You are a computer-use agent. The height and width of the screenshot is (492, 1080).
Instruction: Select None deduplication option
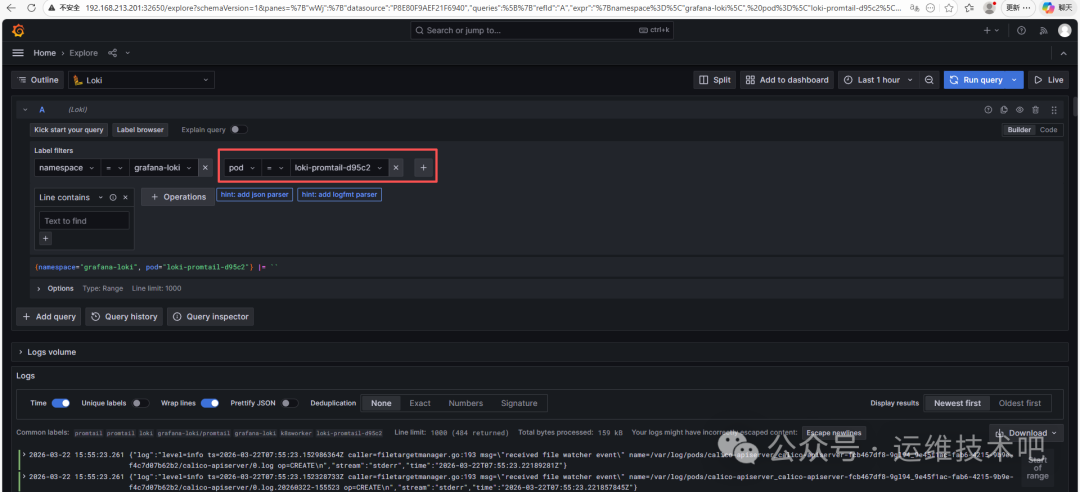(x=381, y=403)
